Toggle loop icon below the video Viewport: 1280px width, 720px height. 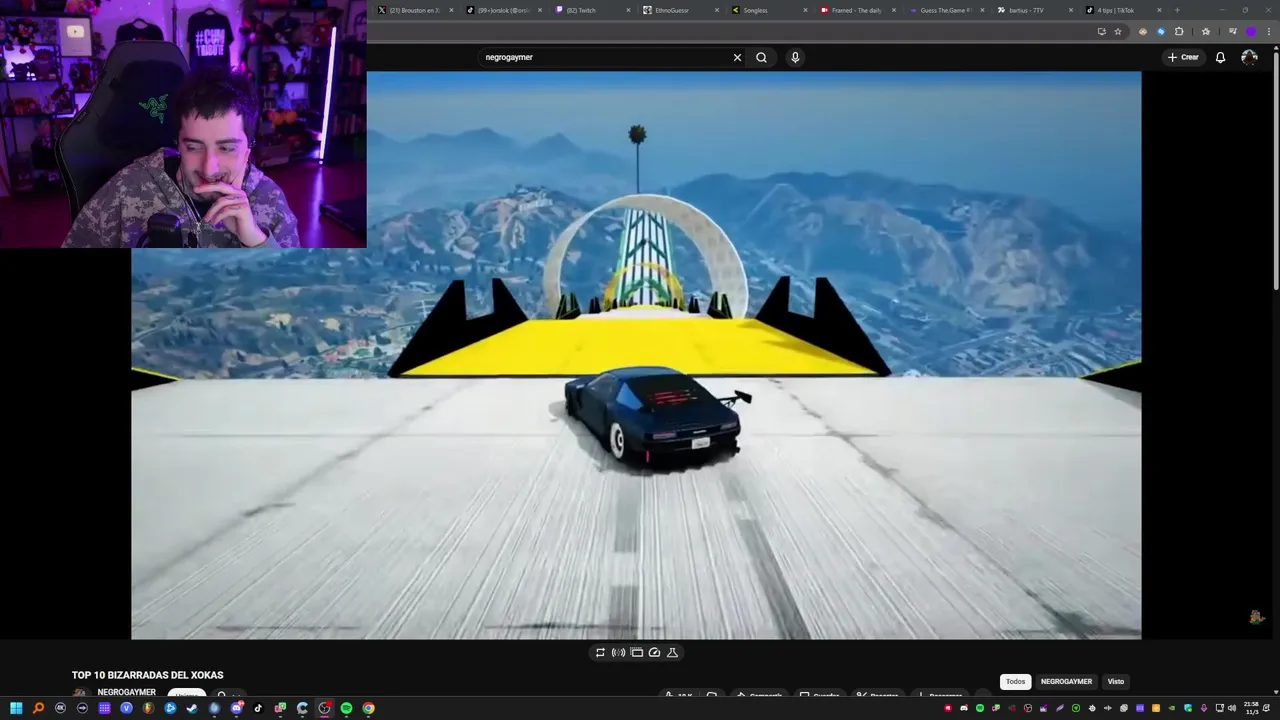click(600, 652)
